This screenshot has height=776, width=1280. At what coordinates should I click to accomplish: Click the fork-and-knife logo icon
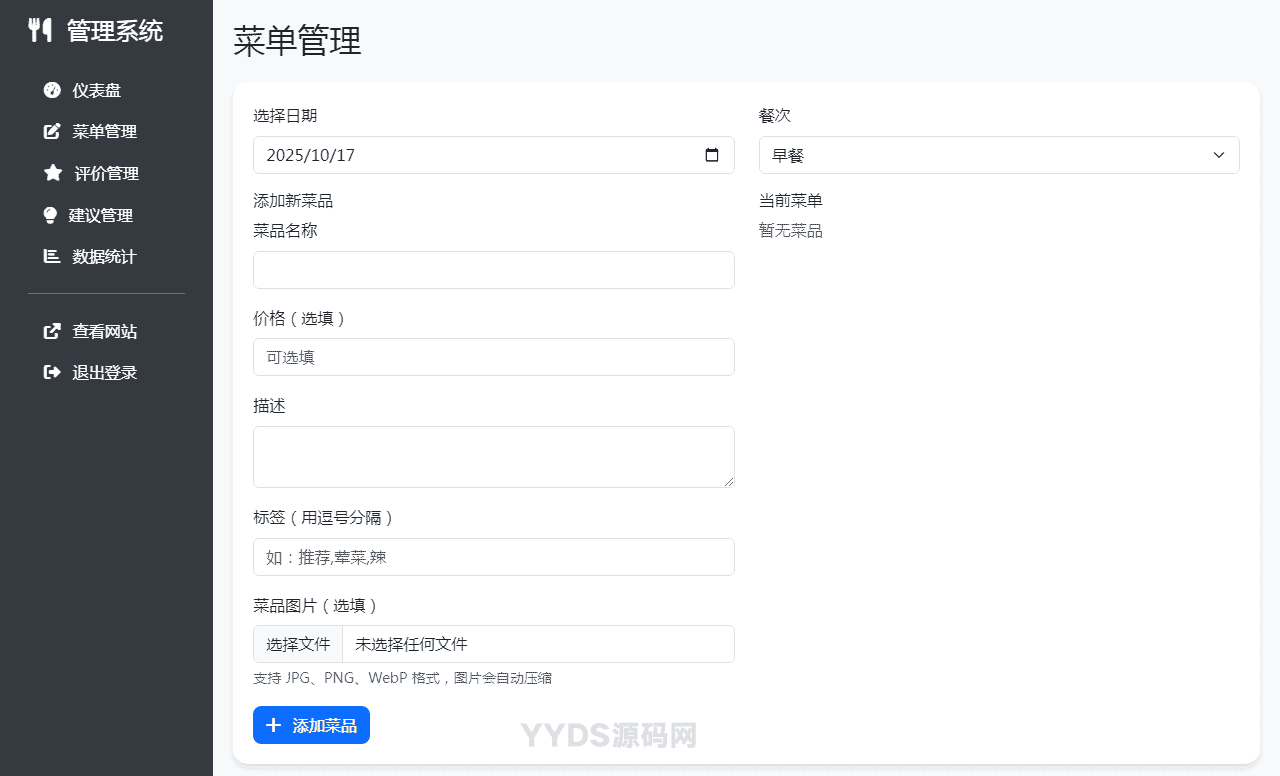(x=40, y=30)
